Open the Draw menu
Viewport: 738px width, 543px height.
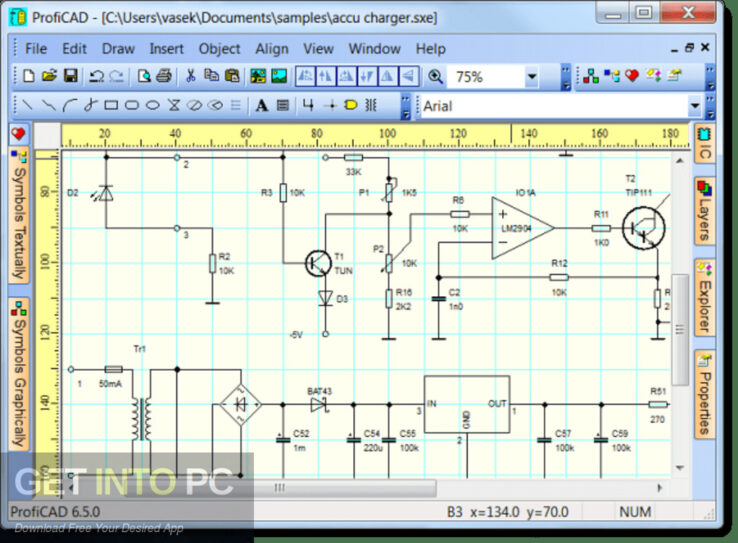pos(118,48)
